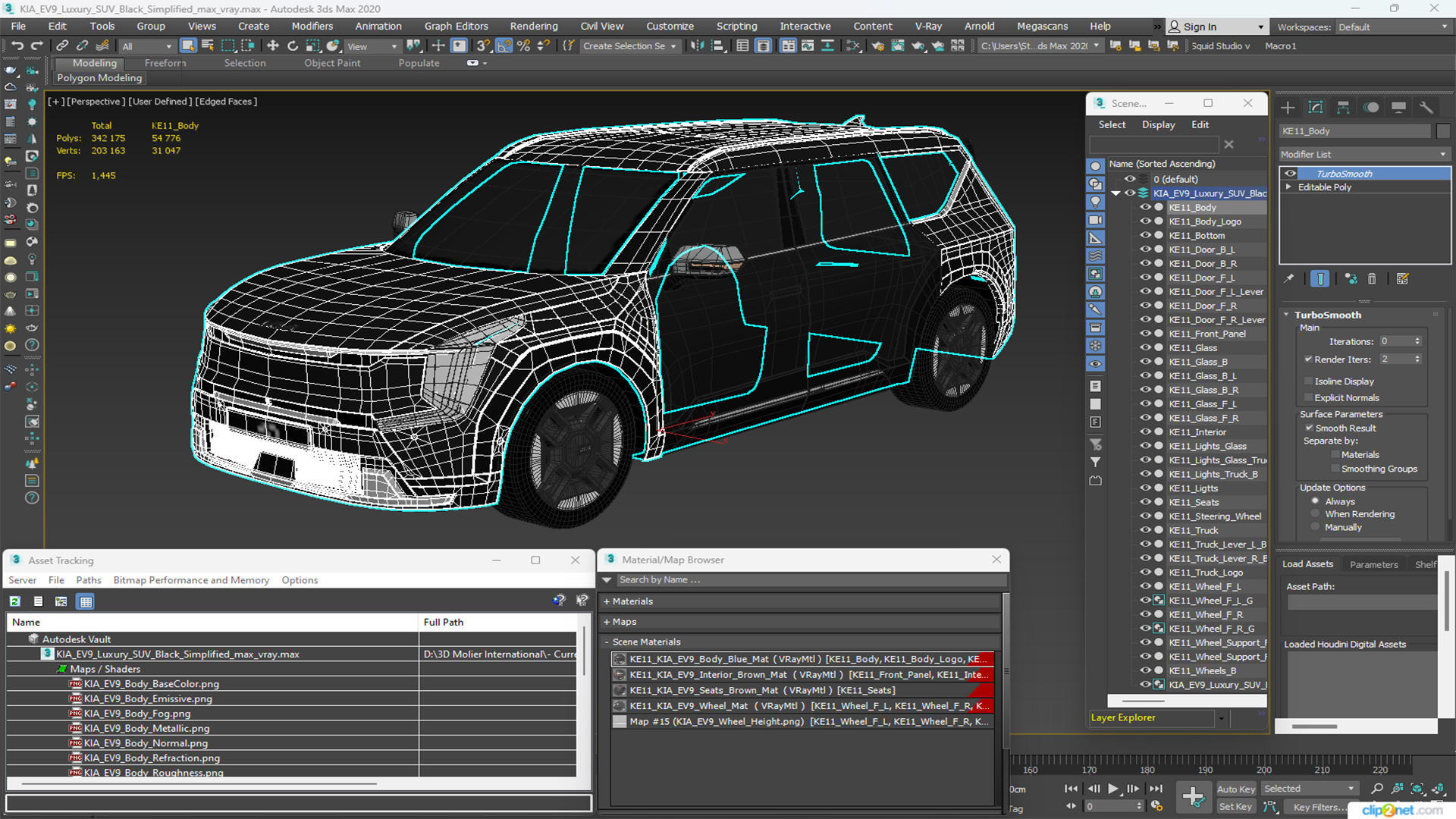The height and width of the screenshot is (819, 1456).
Task: Switch Asset Tracking to table view icon
Action: click(x=86, y=602)
